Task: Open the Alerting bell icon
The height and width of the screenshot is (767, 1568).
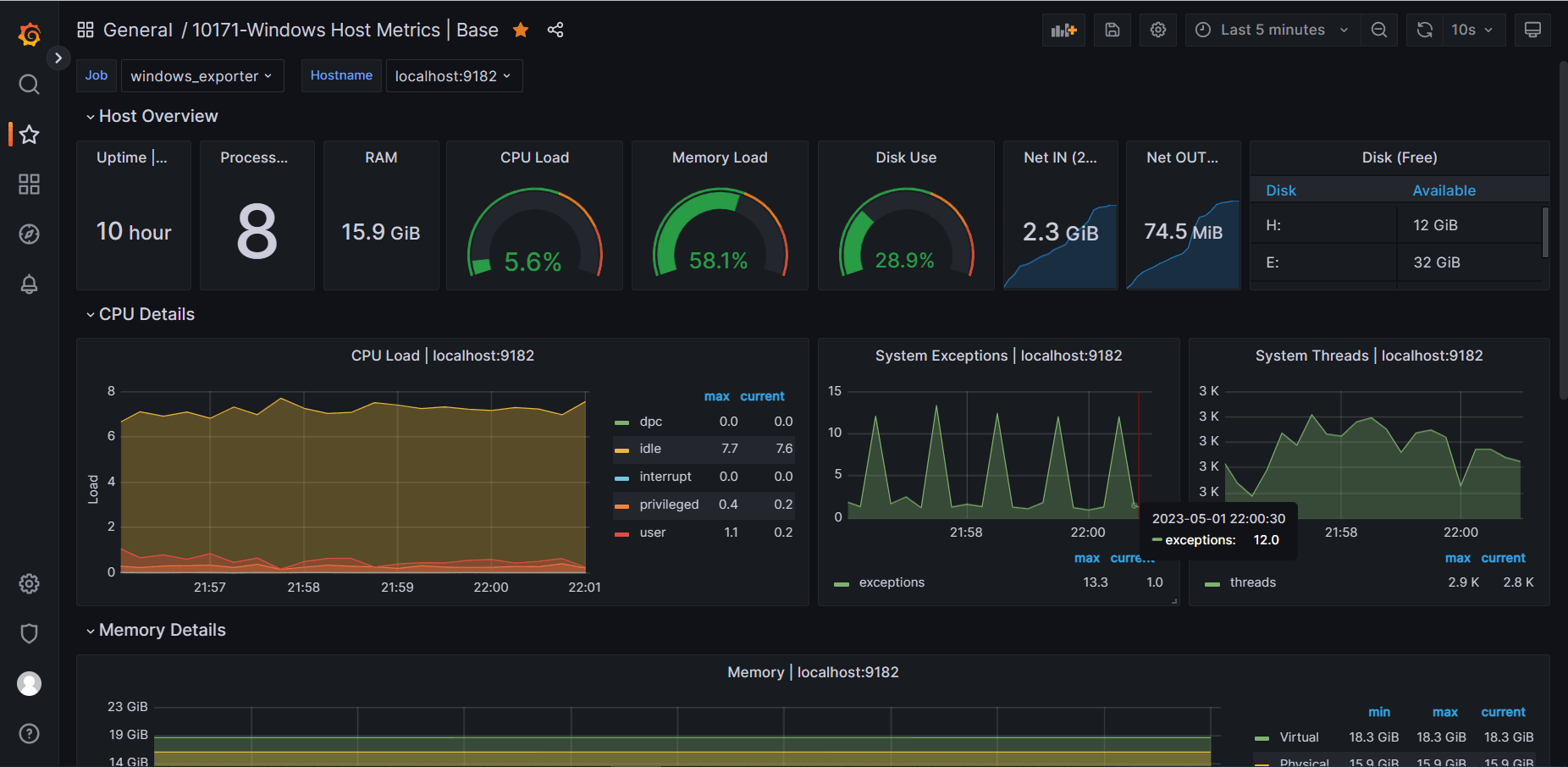Action: click(x=30, y=284)
